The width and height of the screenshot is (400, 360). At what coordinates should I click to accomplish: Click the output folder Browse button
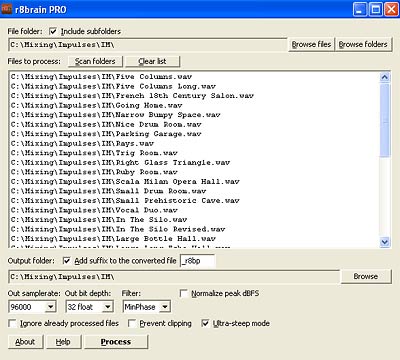(366, 276)
